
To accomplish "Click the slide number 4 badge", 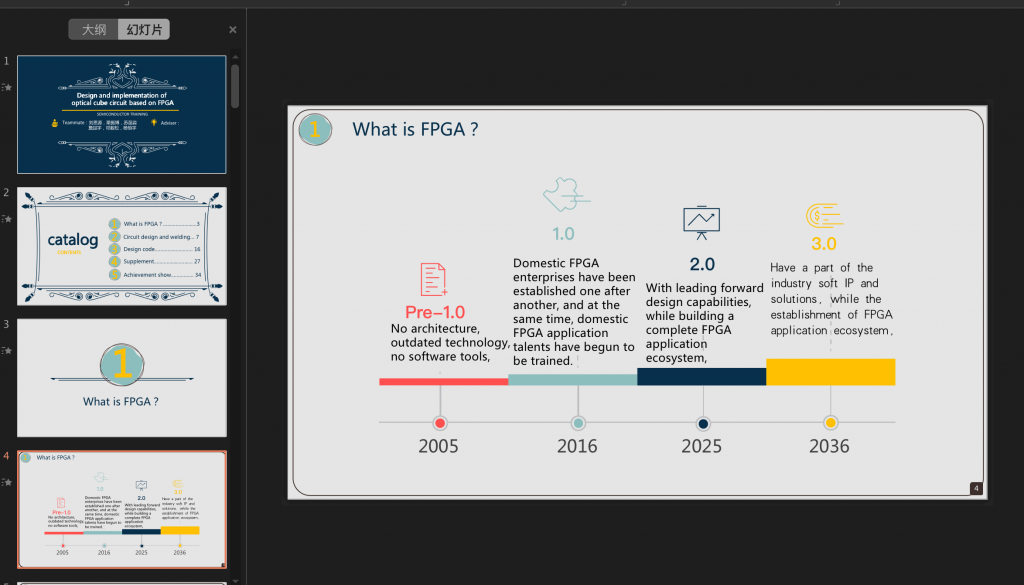I will [976, 488].
